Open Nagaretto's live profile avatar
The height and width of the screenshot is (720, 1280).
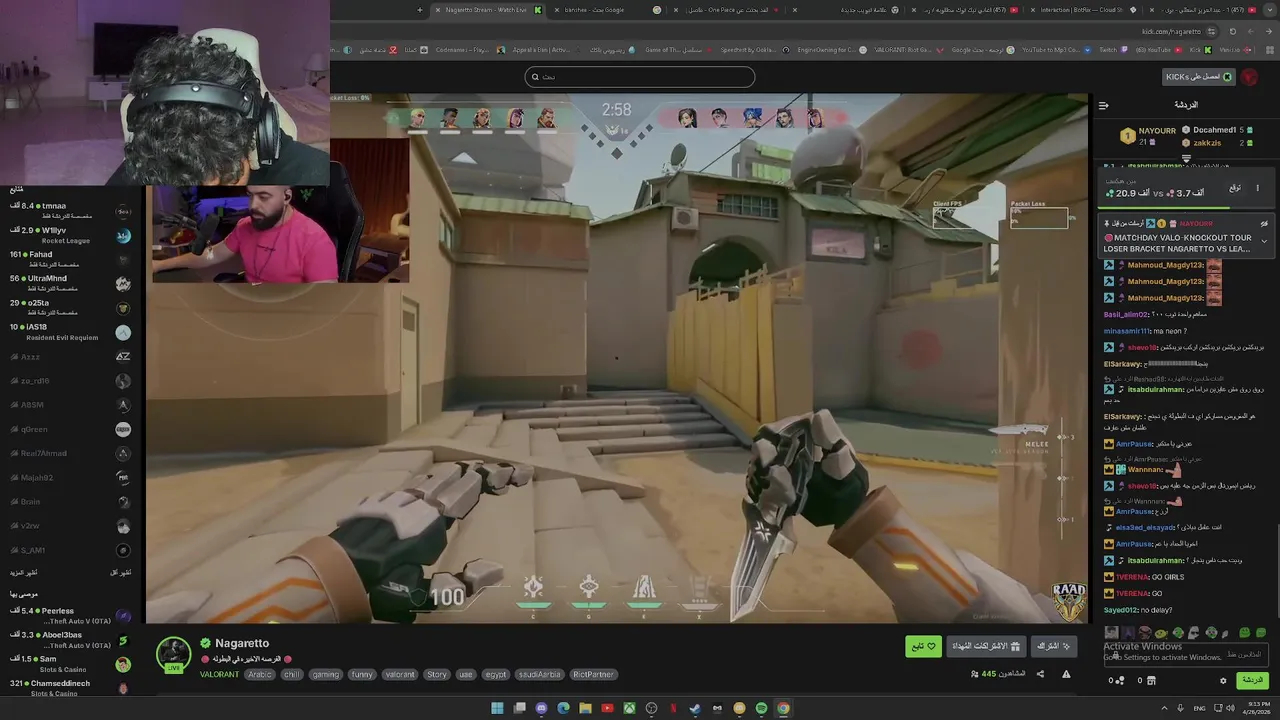(173, 654)
